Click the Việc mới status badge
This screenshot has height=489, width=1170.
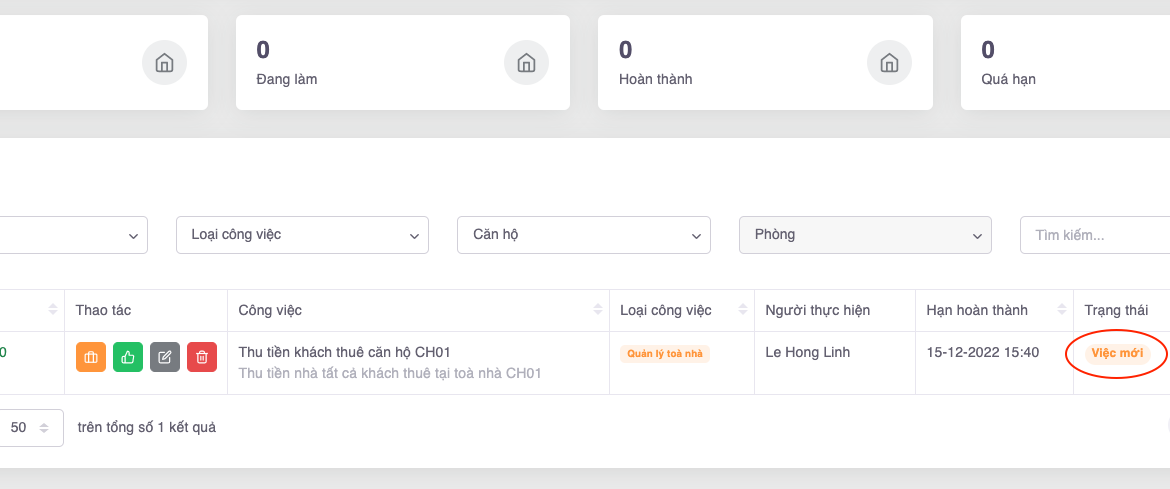tap(1117, 354)
